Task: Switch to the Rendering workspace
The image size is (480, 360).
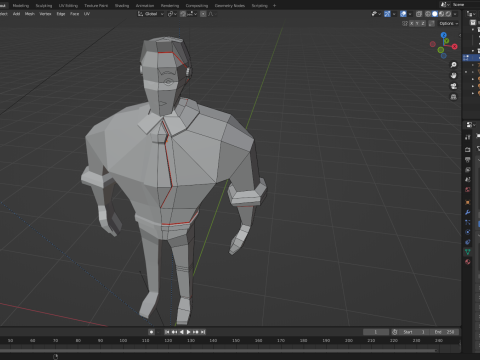Action: (170, 5)
